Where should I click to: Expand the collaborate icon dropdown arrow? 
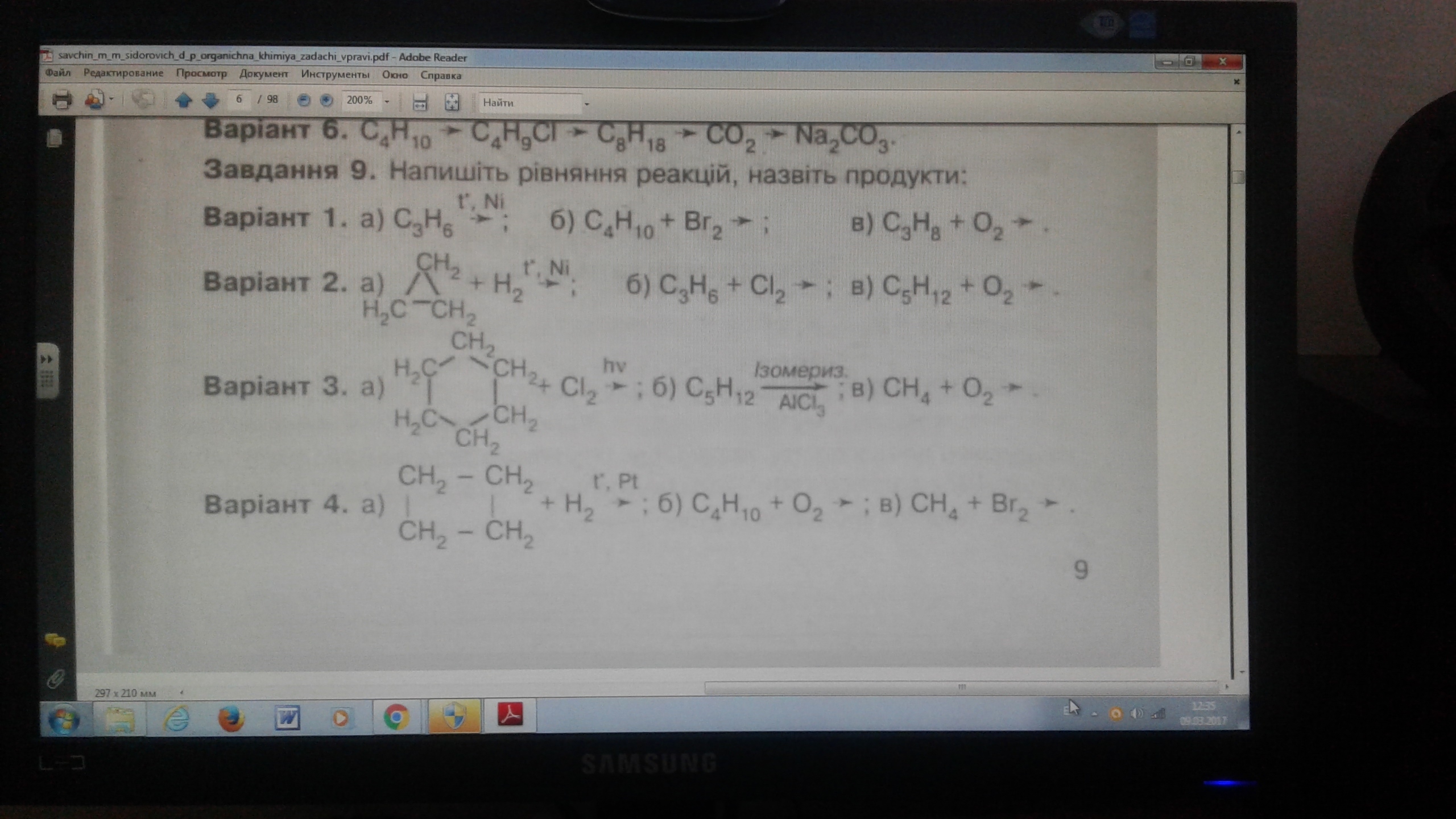click(111, 100)
